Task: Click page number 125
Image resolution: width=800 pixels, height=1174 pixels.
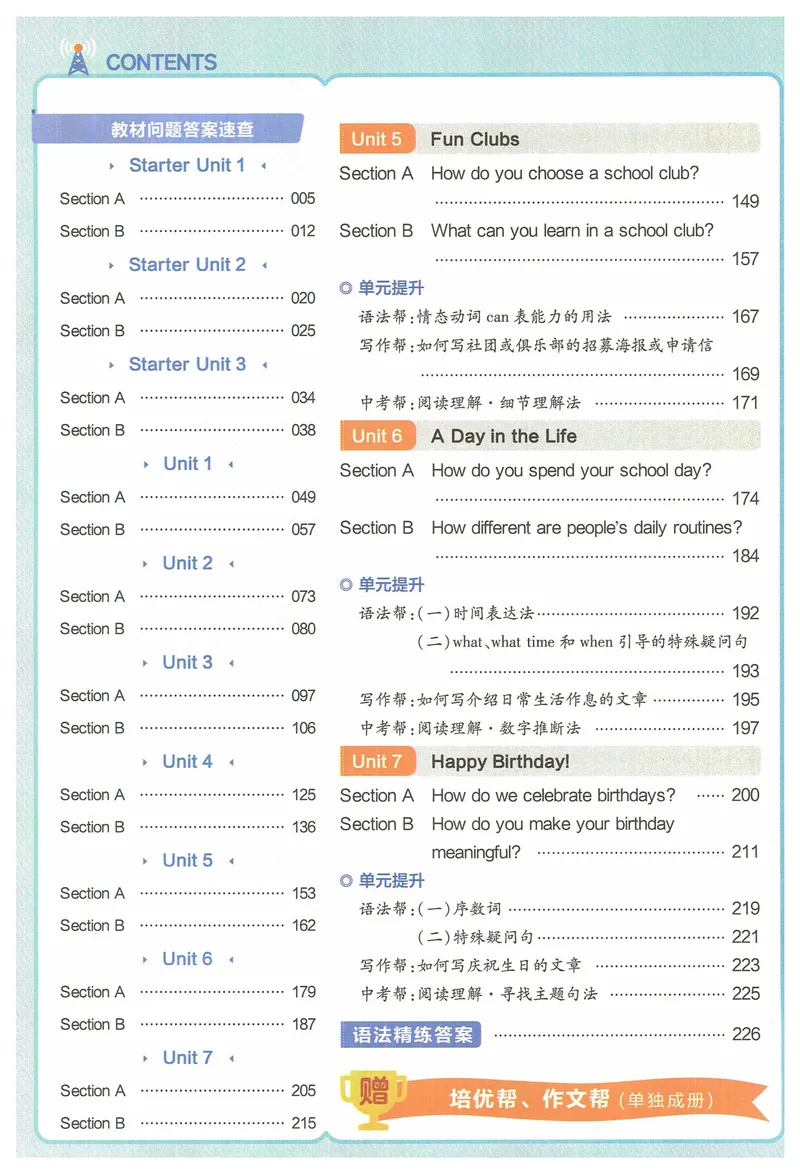Action: click(x=303, y=794)
